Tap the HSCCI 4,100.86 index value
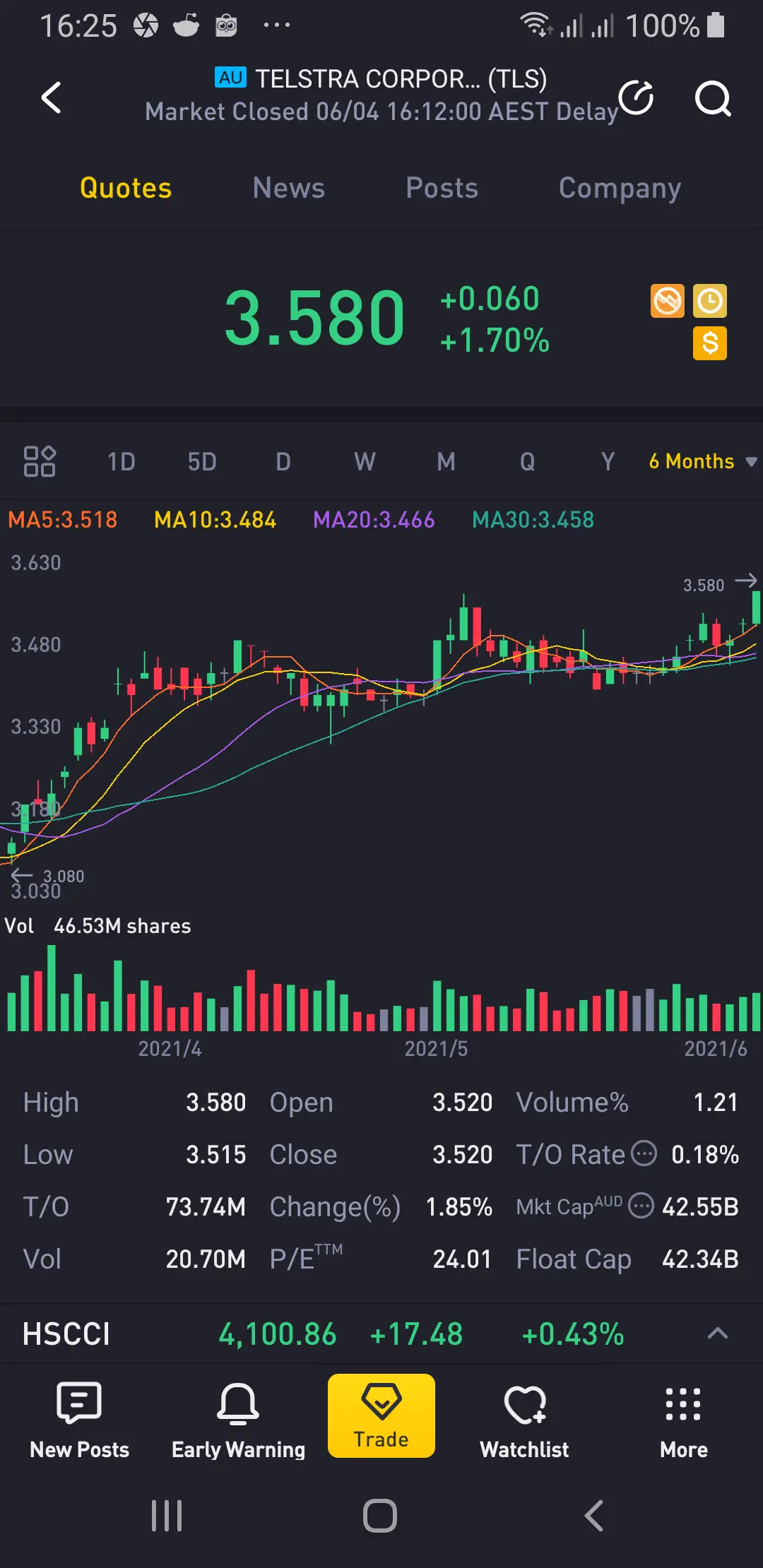The image size is (763, 1568). click(278, 1334)
